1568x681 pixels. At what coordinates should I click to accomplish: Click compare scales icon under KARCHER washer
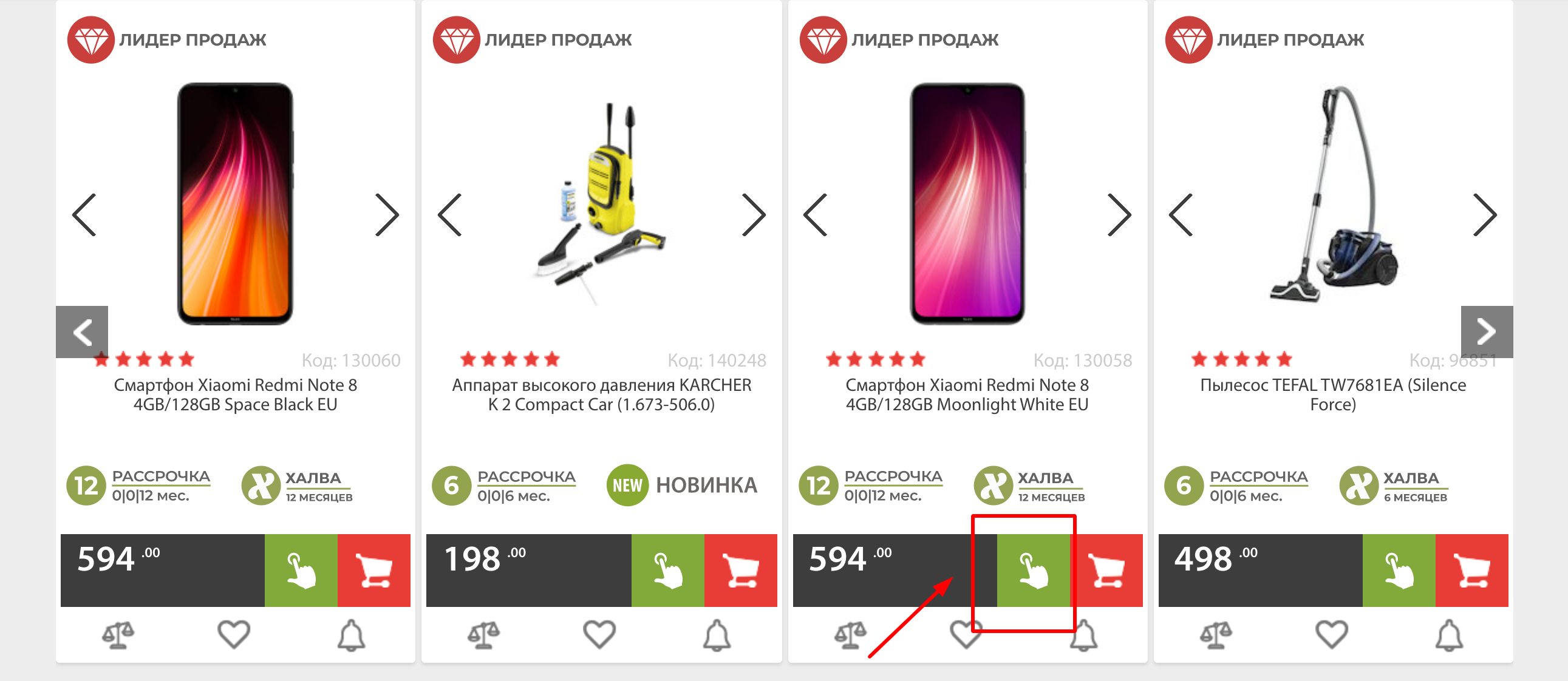pyautogui.click(x=483, y=635)
